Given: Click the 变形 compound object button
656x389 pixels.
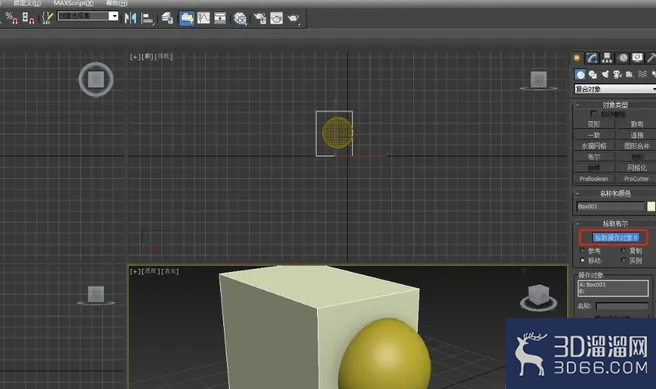Looking at the screenshot, I should (x=594, y=124).
